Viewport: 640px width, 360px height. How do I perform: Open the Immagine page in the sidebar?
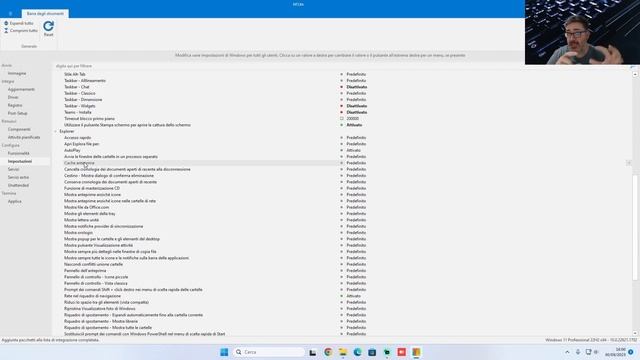point(17,73)
